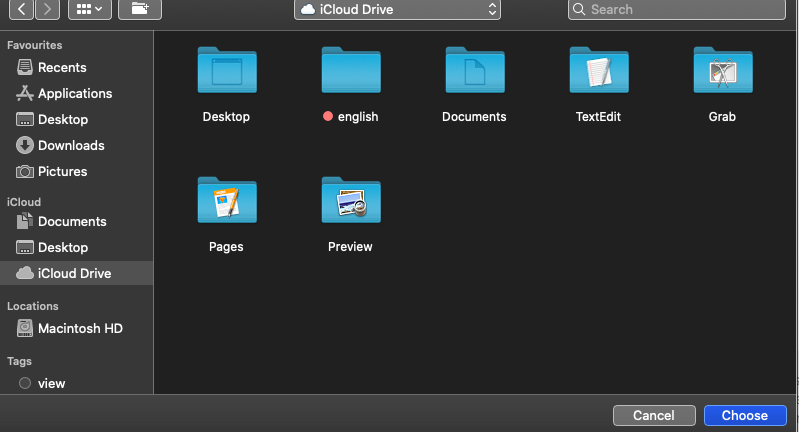This screenshot has width=799, height=432.
Task: Open Macintosh HD under Locations
Action: [x=76, y=328]
